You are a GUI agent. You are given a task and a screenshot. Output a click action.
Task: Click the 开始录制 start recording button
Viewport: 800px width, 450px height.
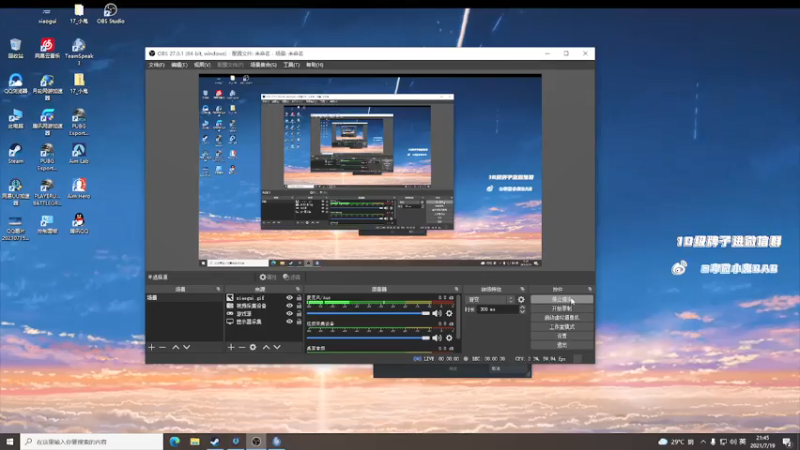pyautogui.click(x=561, y=308)
